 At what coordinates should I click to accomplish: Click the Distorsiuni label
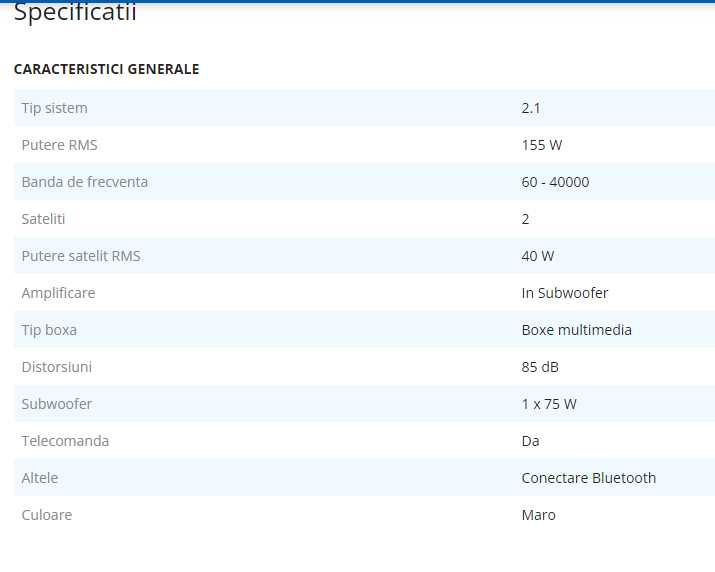point(57,367)
